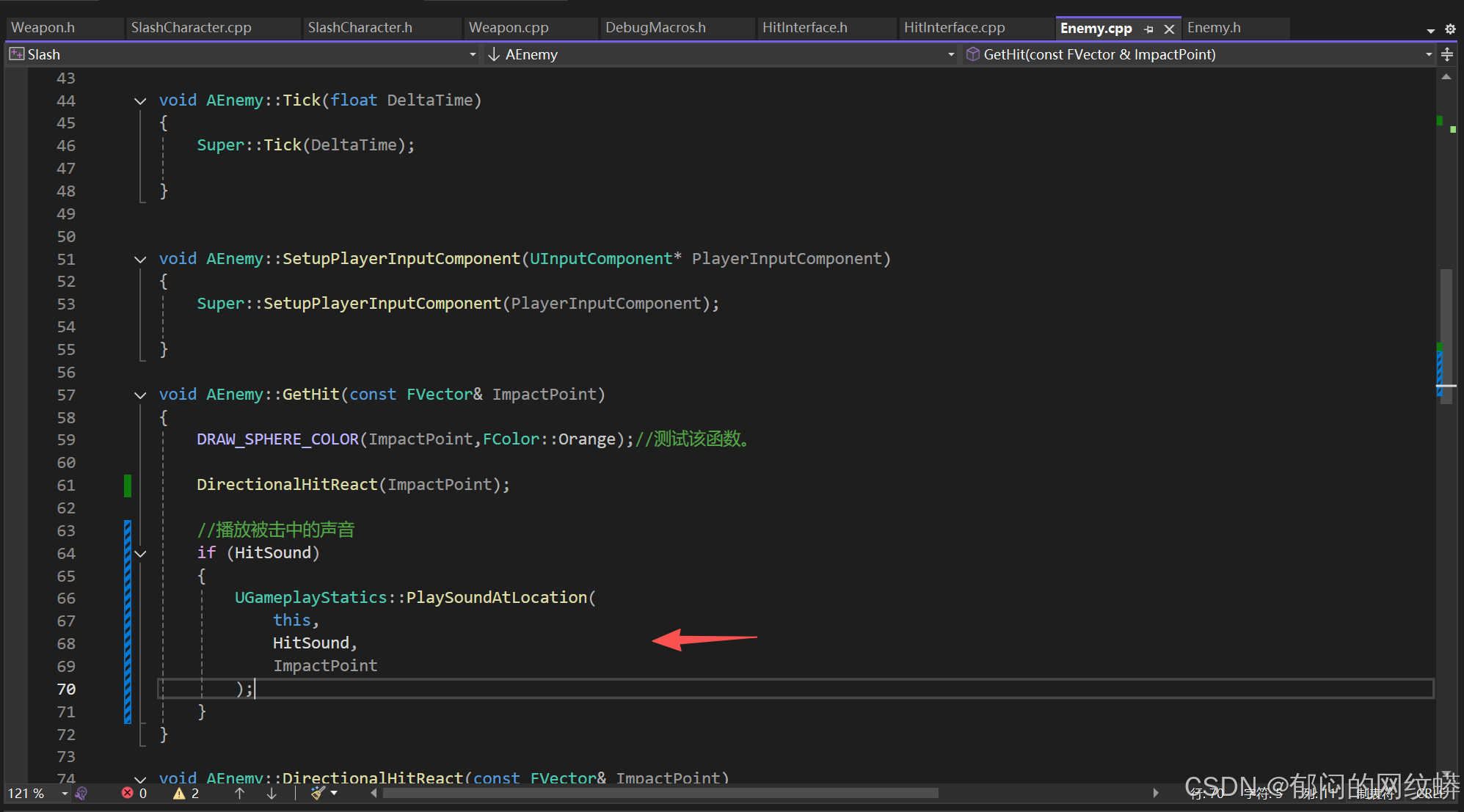Switch to the HitInterface.h tab

(x=804, y=28)
